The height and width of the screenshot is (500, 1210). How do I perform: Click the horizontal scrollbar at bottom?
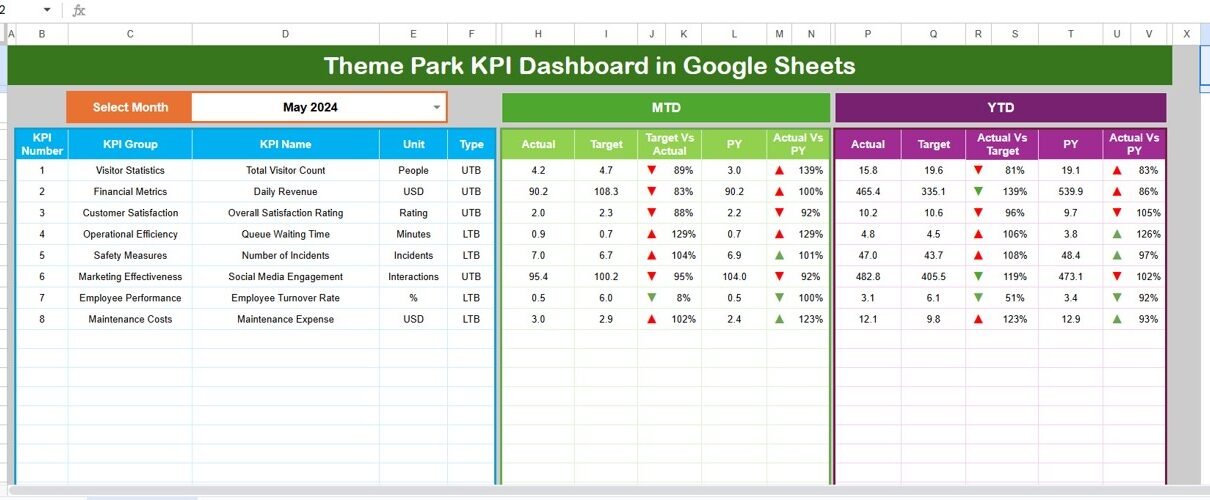tap(600, 491)
